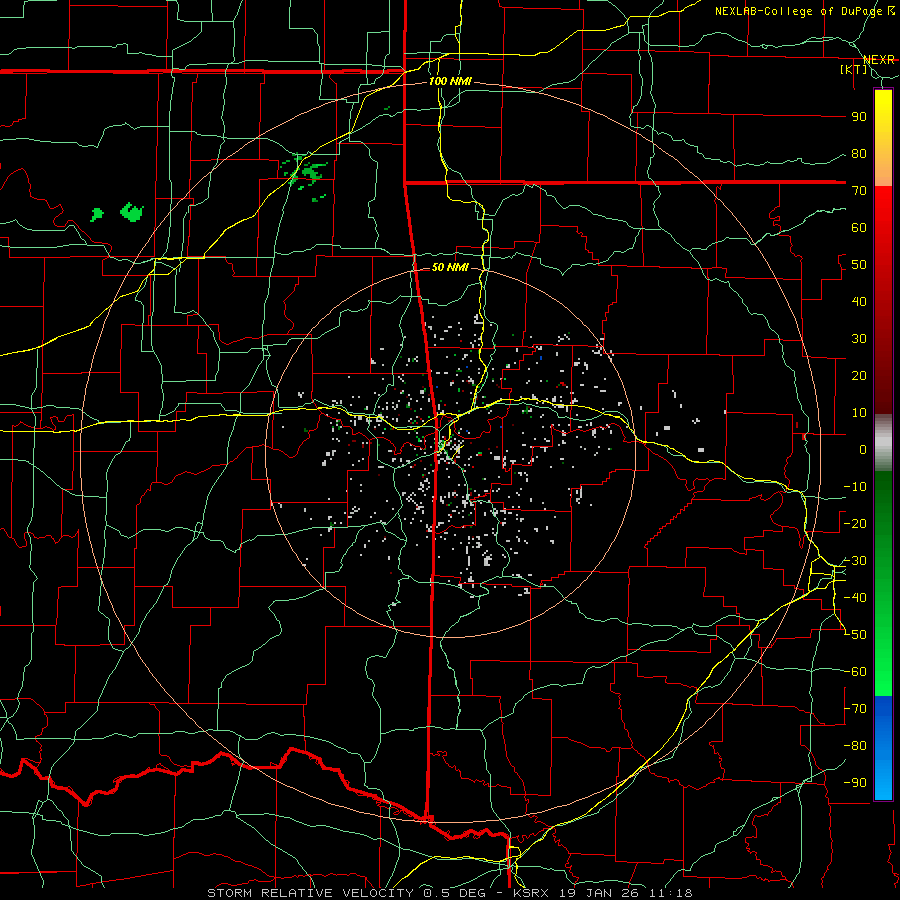This screenshot has height=900, width=900.
Task: Click the [KT] units label
Action: point(854,69)
